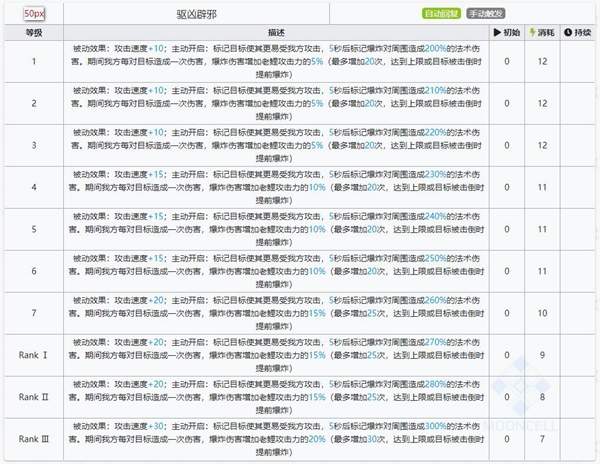This screenshot has width=600, height=464.
Task: Click the initial value 0 in level 2 row
Action: click(507, 103)
